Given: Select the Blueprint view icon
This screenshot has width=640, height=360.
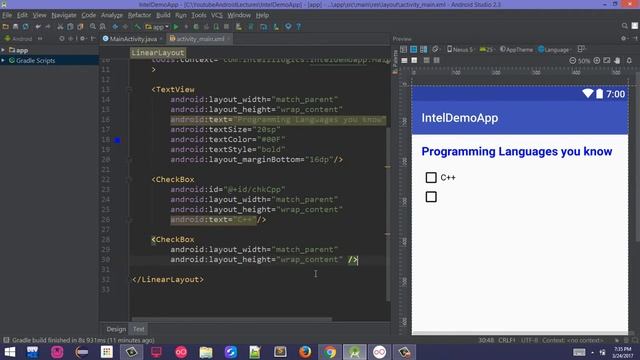Looking at the screenshot, I should [413, 49].
